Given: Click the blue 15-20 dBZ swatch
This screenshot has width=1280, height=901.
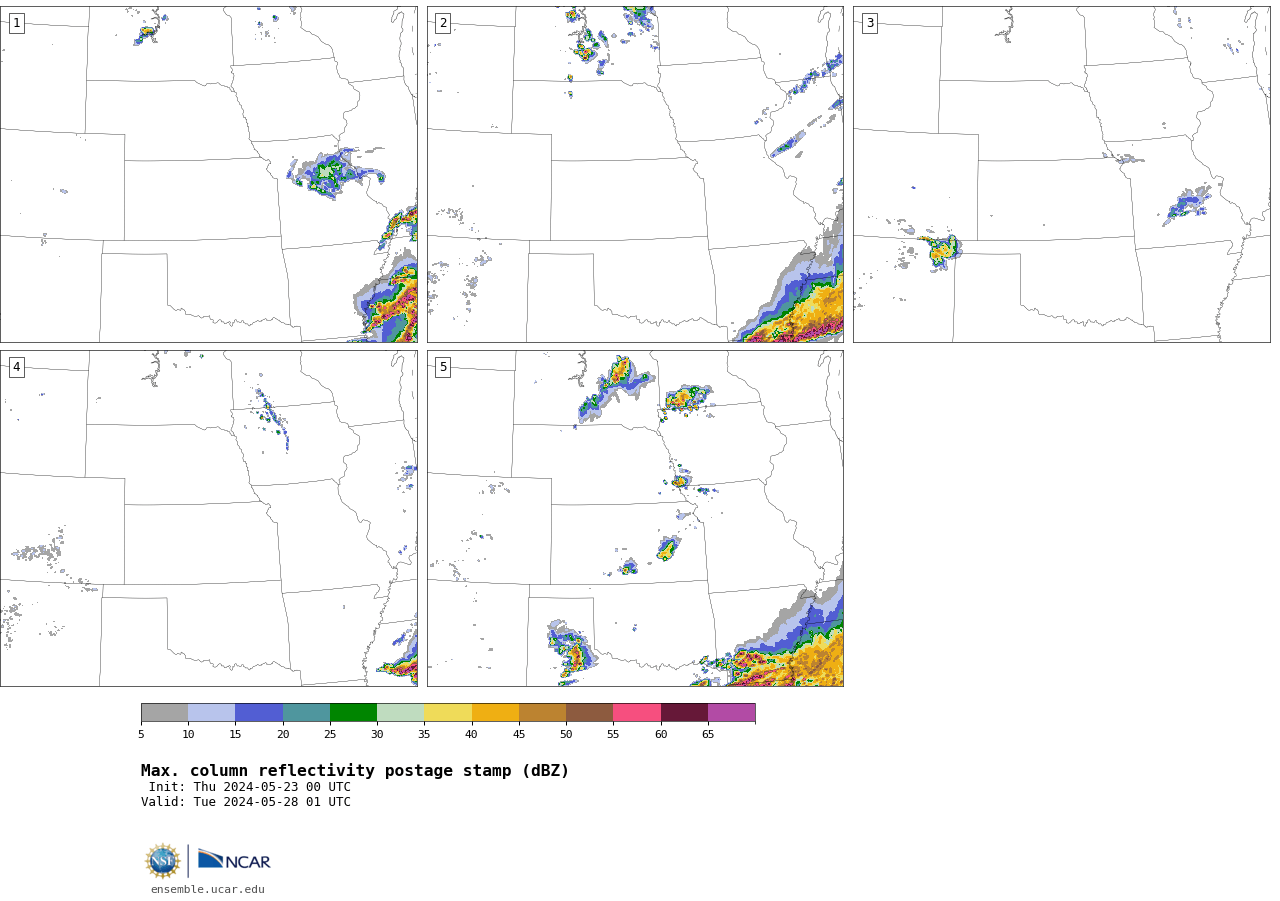Looking at the screenshot, I should point(259,713).
